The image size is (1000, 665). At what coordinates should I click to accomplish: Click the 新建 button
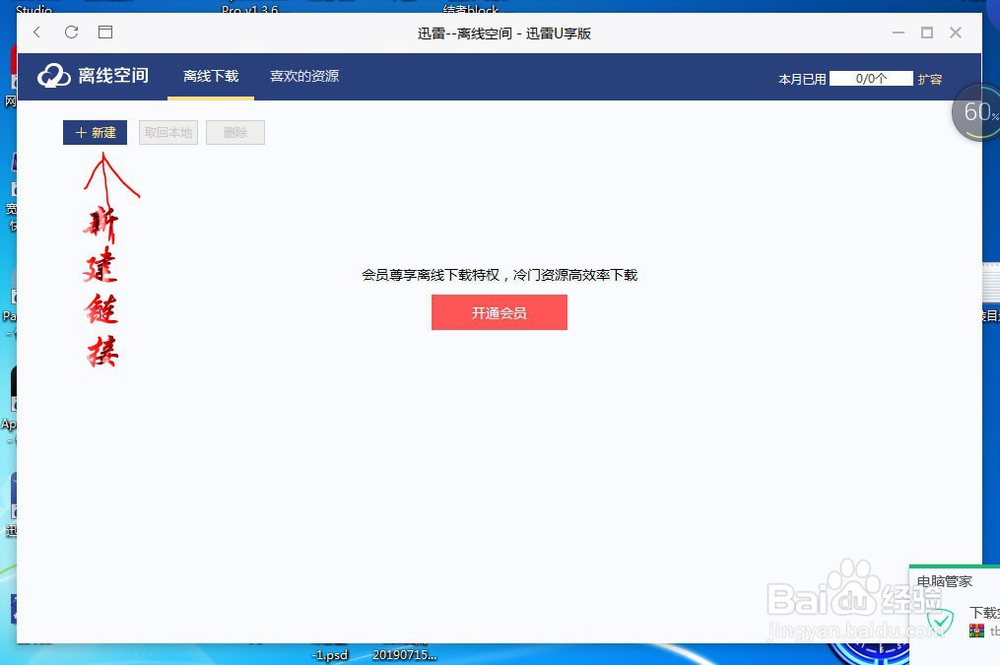point(95,133)
